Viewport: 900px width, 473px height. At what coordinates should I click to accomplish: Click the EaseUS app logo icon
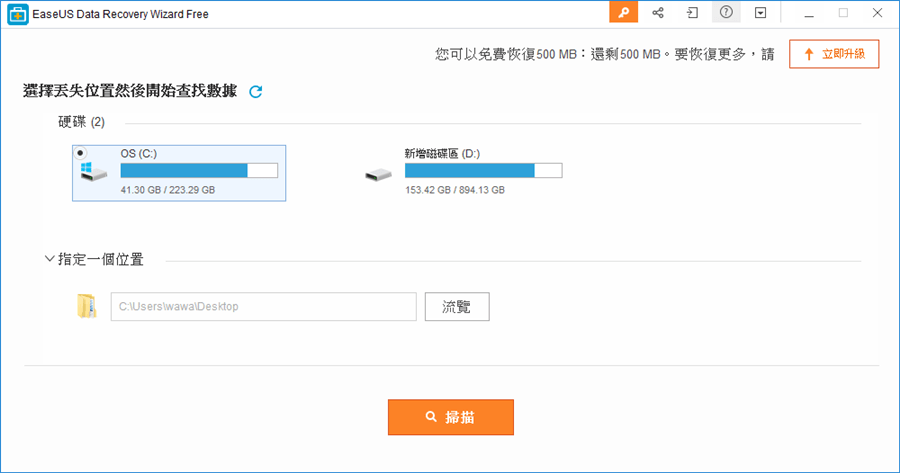coord(17,14)
